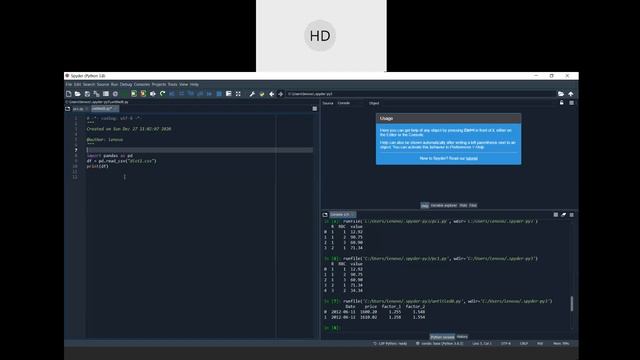The image size is (640, 360).
Task: Open editor pane options menu icon
Action: [x=315, y=109]
